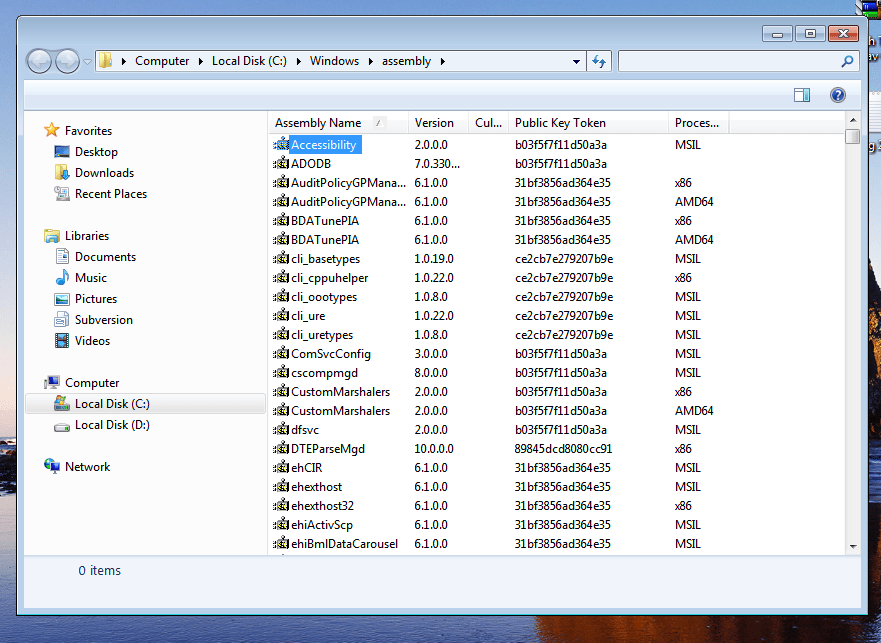The height and width of the screenshot is (643, 881).
Task: Sort by Processor Architecture column header
Action: (698, 123)
